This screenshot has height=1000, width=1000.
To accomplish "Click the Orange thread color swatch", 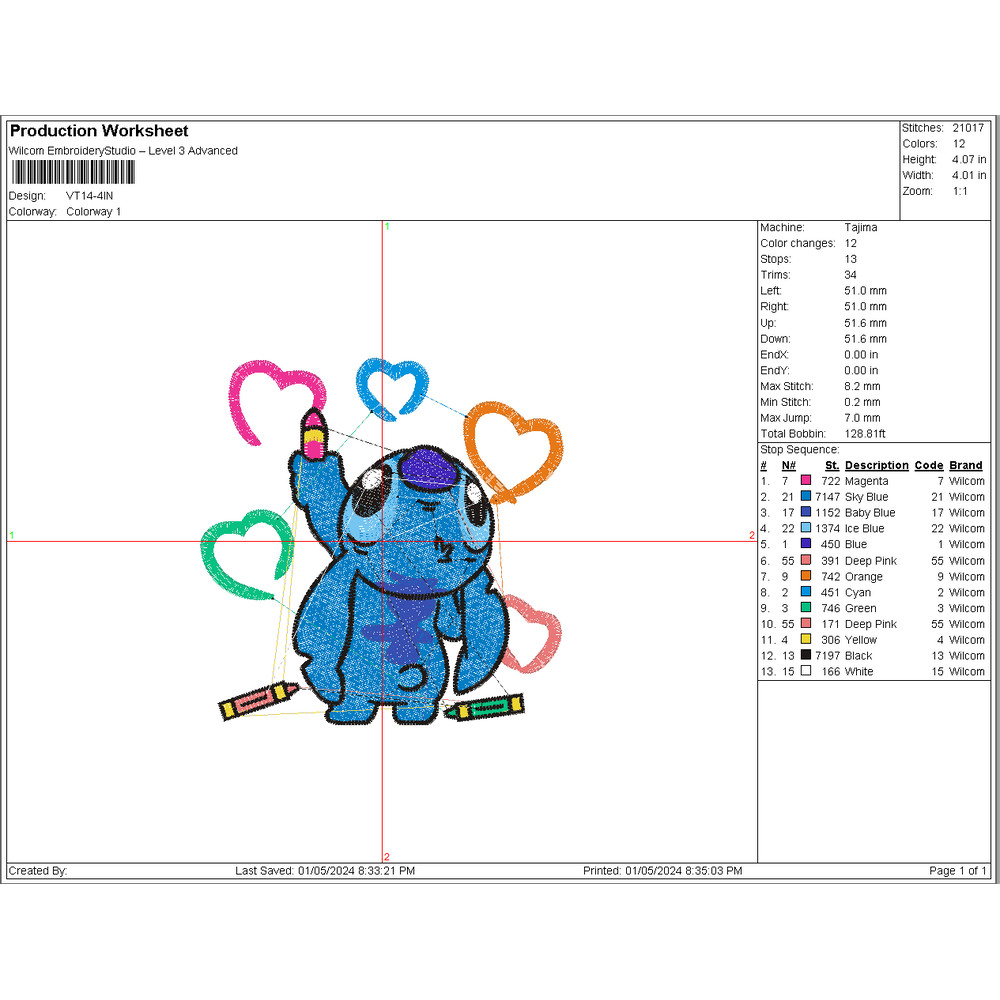I will click(805, 577).
